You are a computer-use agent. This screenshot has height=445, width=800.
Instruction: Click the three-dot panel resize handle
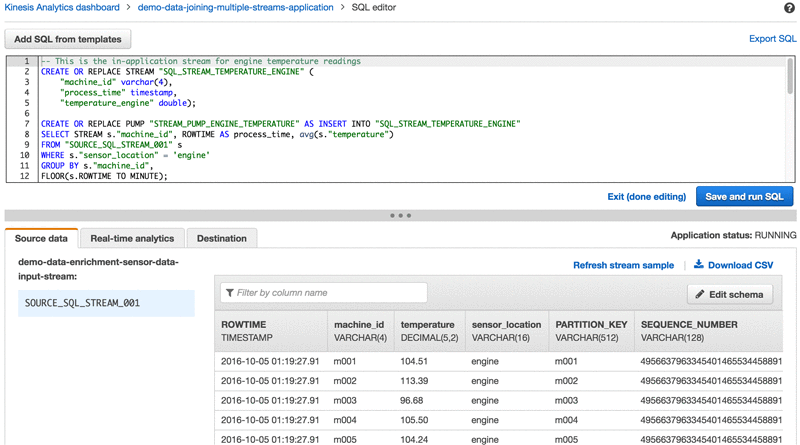pos(400,215)
